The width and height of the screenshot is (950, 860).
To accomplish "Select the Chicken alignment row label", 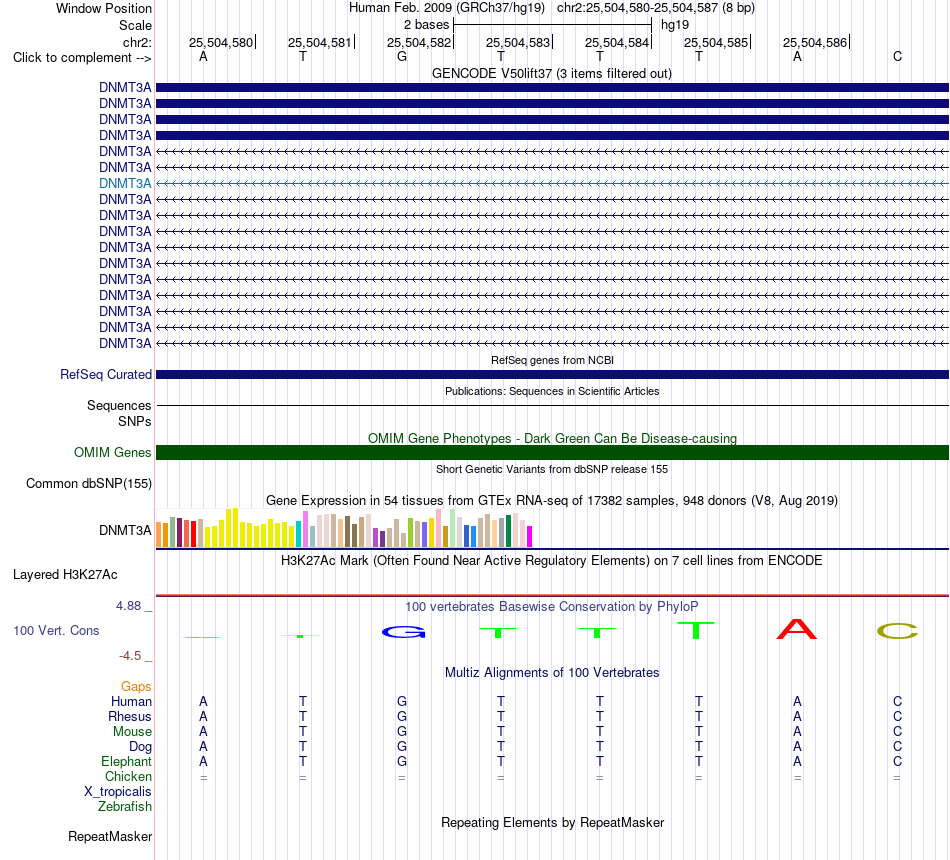I will [x=128, y=776].
